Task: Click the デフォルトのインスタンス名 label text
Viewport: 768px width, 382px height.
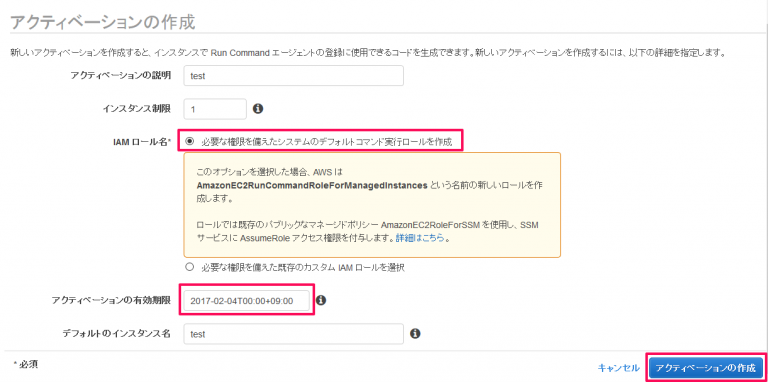Action: click(x=117, y=334)
